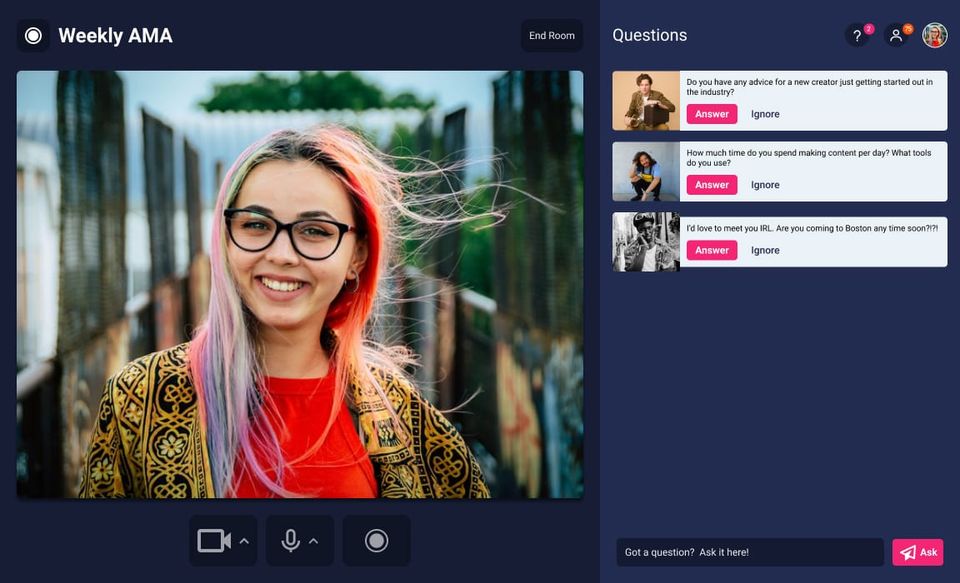Image resolution: width=960 pixels, height=583 pixels.
Task: Select the text 'I'd love to meet you IRL'
Action: 729,228
